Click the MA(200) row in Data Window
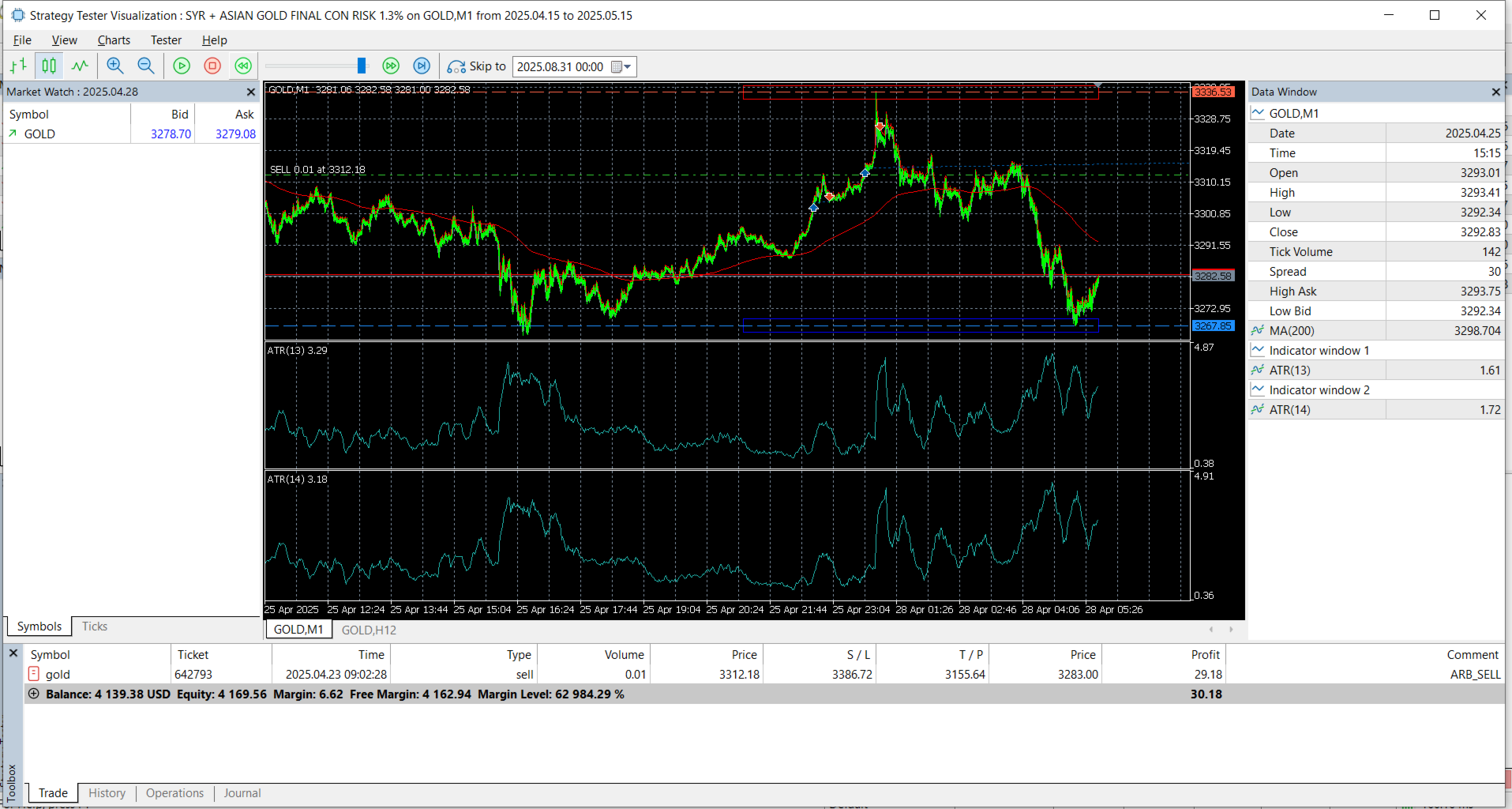Viewport: 1512px width, 809px height. point(1376,331)
